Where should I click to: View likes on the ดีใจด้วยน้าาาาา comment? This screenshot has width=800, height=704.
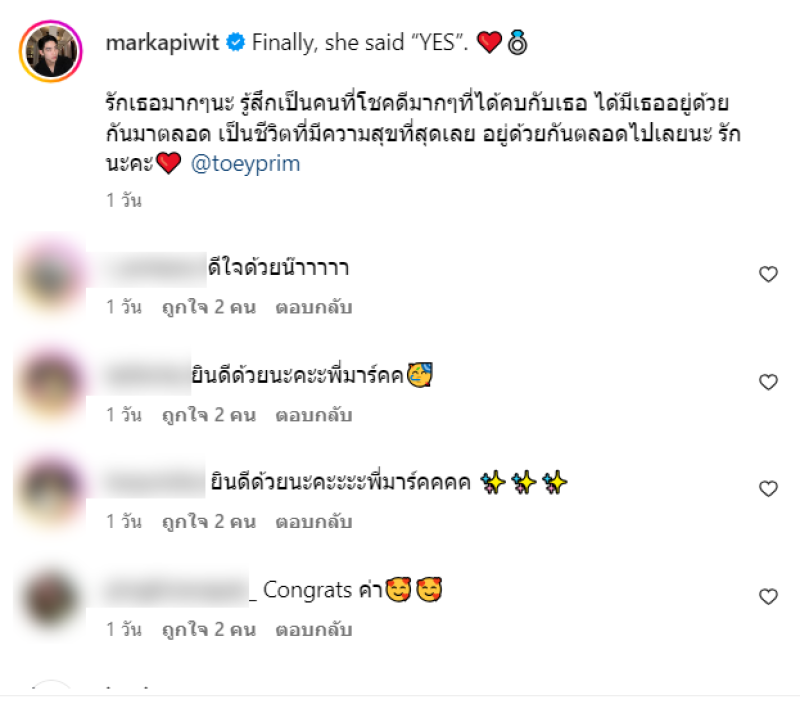[209, 308]
